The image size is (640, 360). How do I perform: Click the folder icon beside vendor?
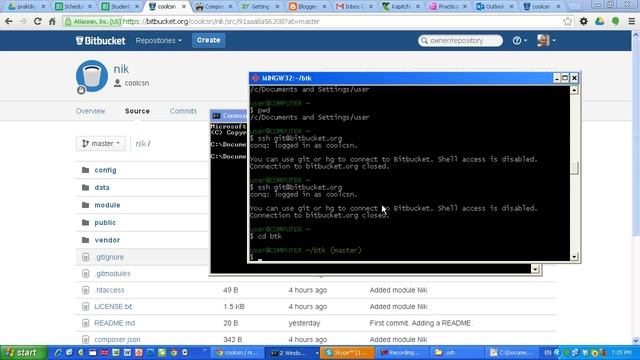(85, 240)
